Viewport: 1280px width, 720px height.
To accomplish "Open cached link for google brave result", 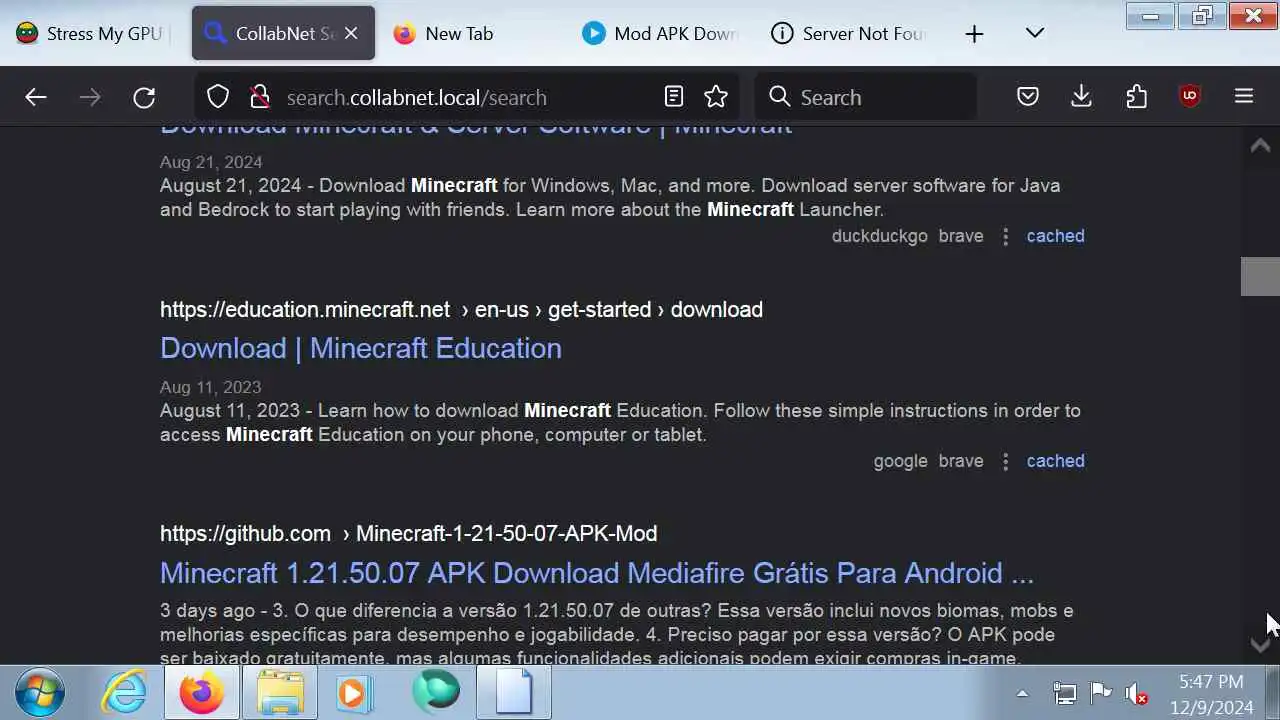I will (x=1055, y=461).
